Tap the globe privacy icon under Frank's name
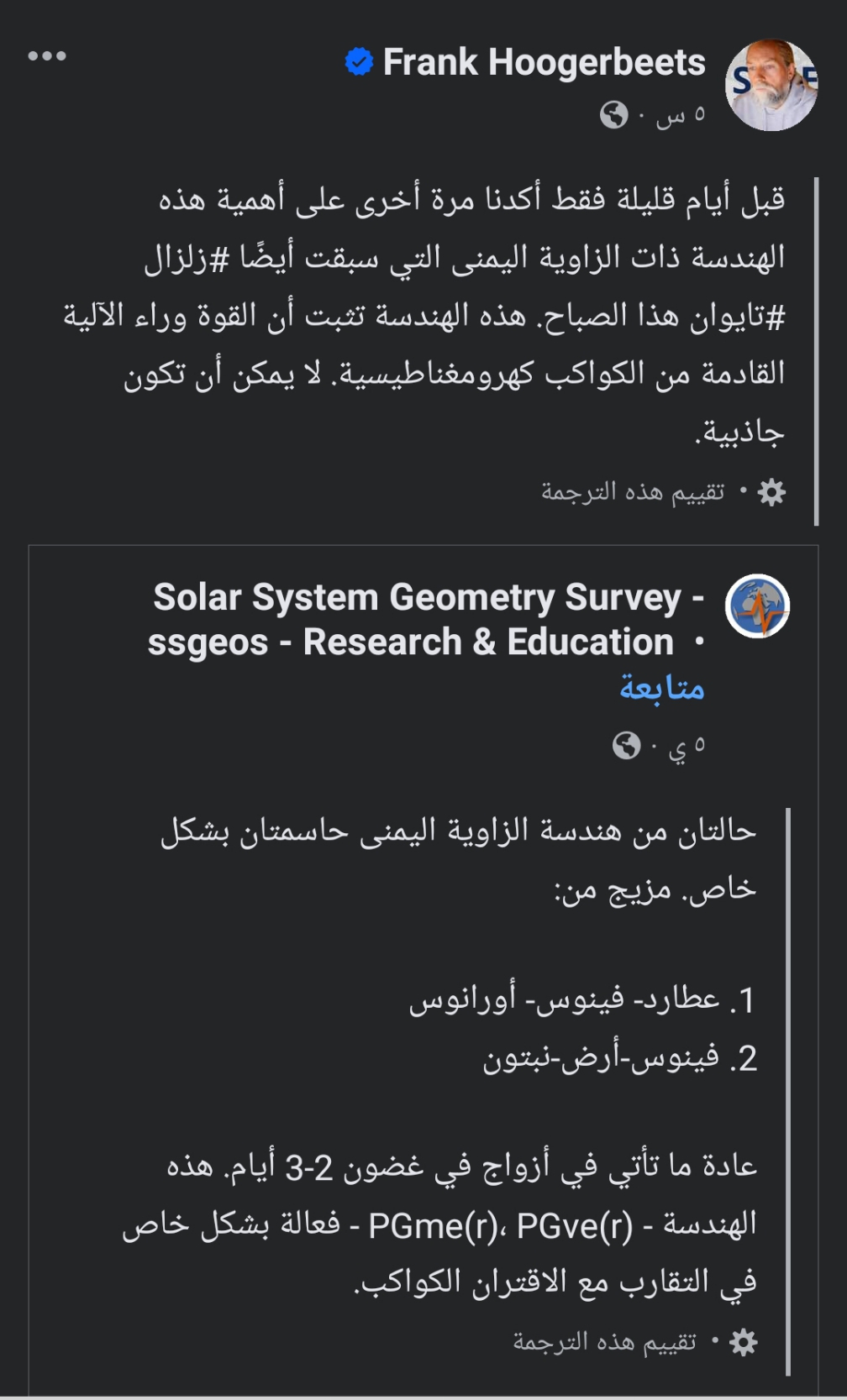This screenshot has width=847, height=1400. tap(614, 114)
